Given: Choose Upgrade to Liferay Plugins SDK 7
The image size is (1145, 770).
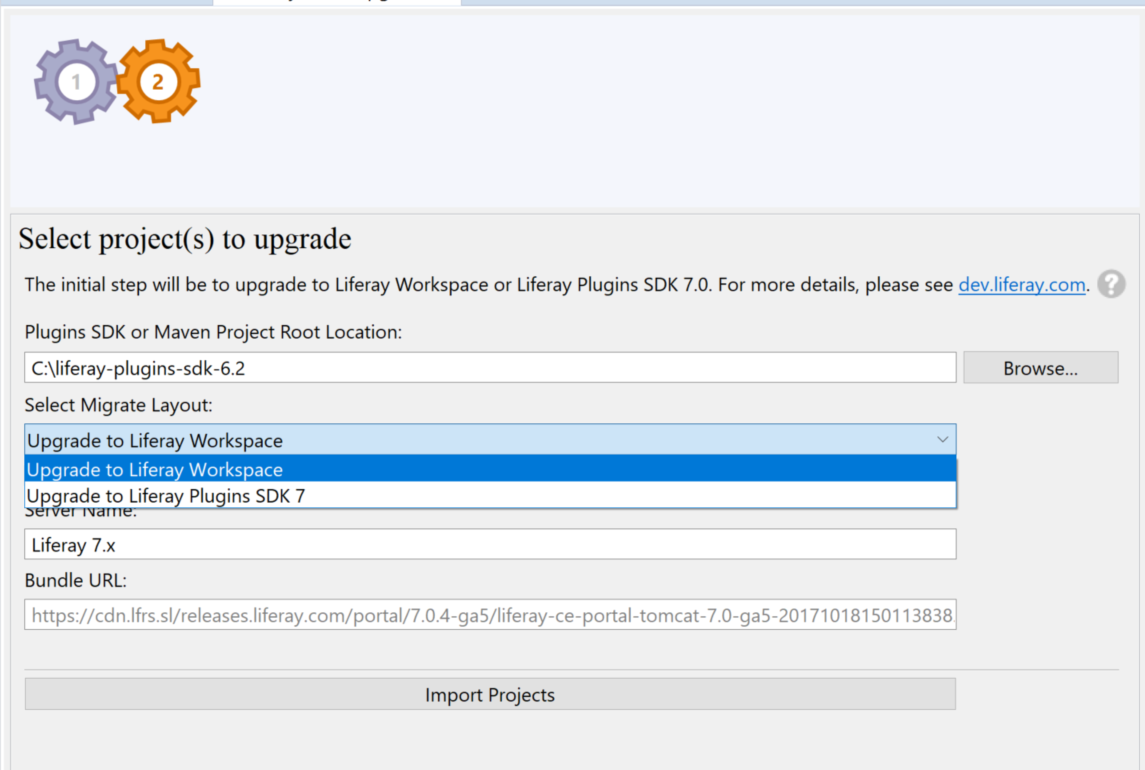Looking at the screenshot, I should [x=490, y=495].
